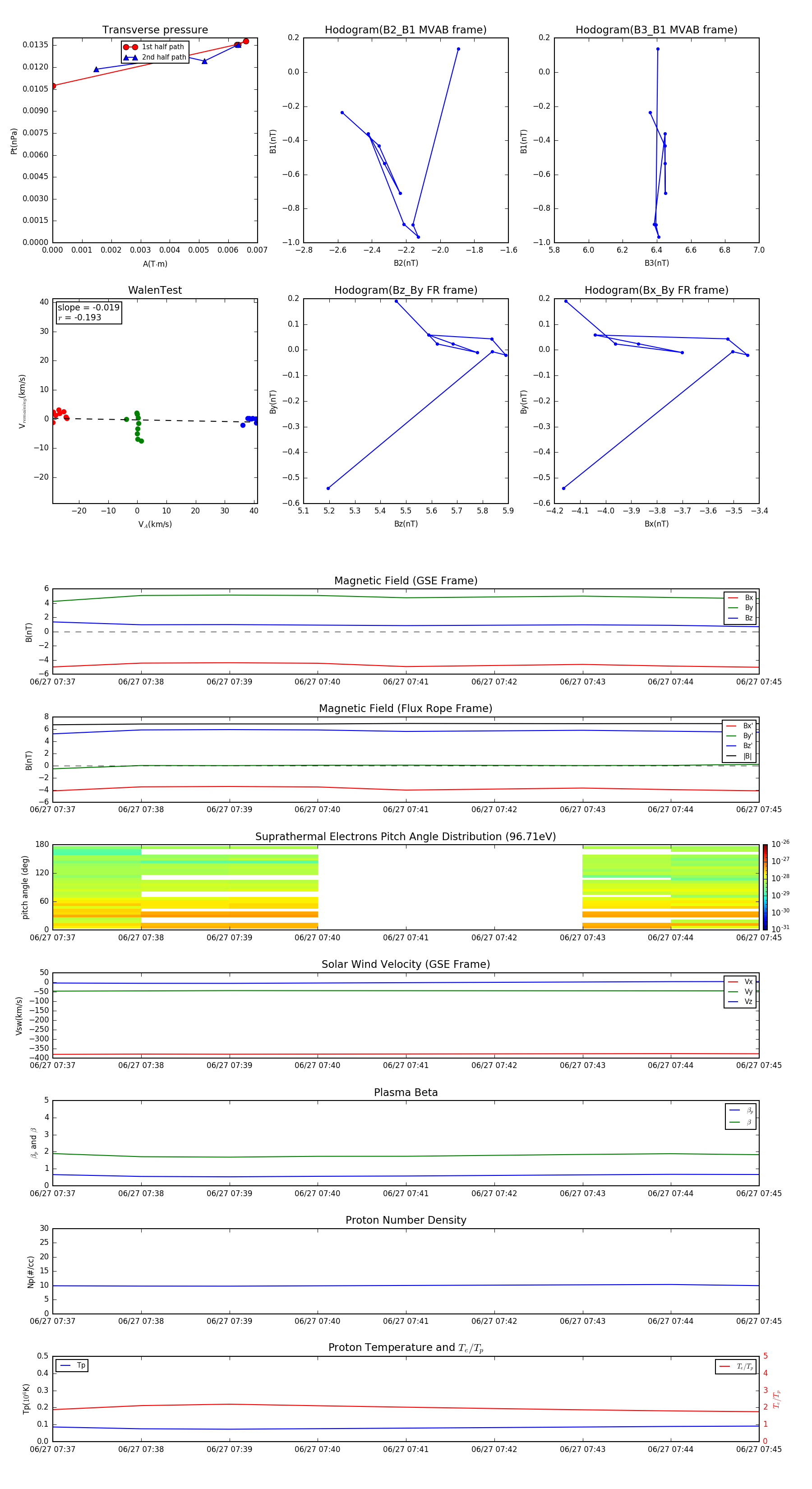The height and width of the screenshot is (1489, 812).
Task: Click the 'Np(#/cc)' axis label
Action: coord(31,1272)
